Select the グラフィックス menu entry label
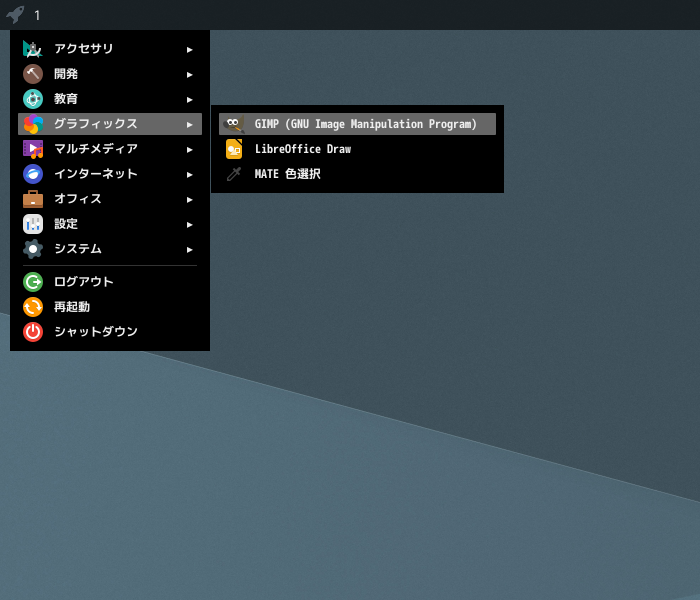The width and height of the screenshot is (700, 600). click(x=96, y=124)
